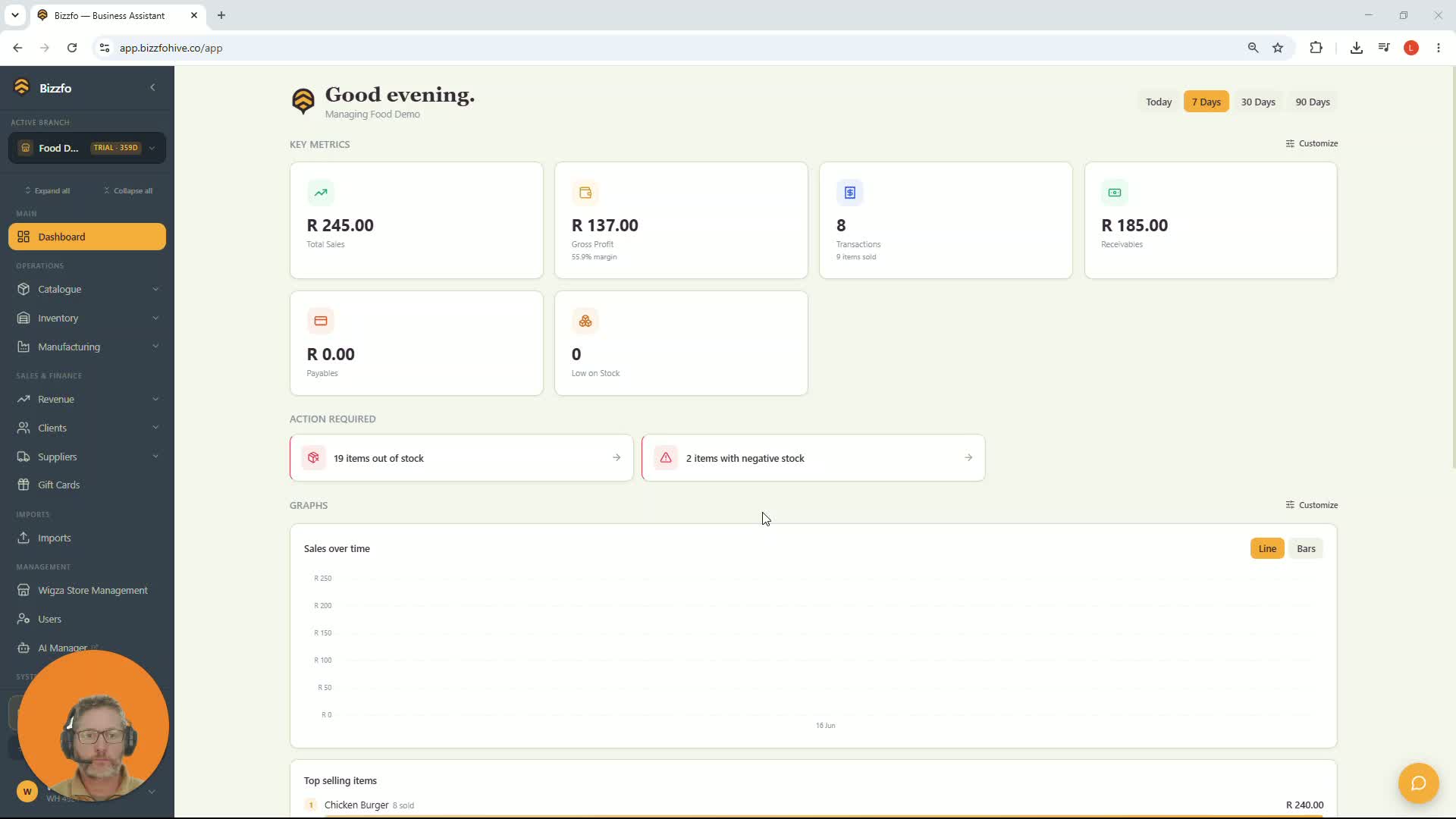Screen dimensions: 1456x819
Task: Collapse the sidebar with the arrow icon
Action: point(152,87)
